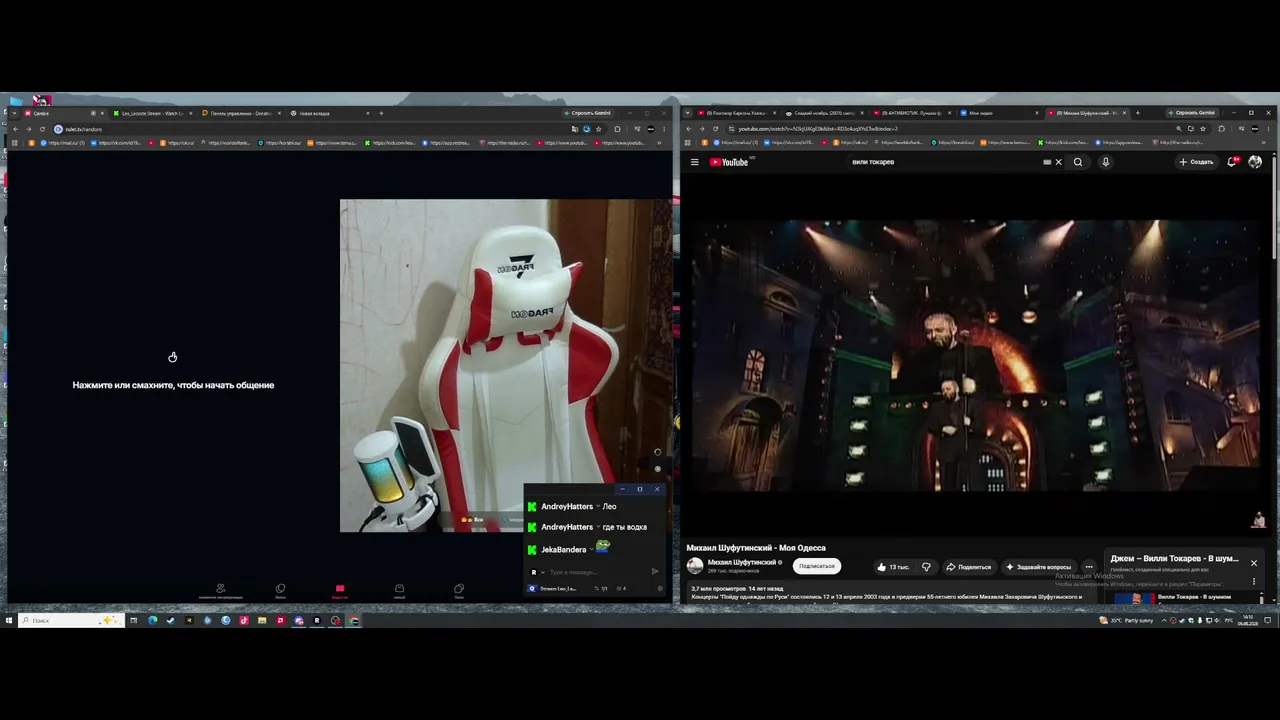The height and width of the screenshot is (720, 1280).
Task: Dislike the Моя Одесса video
Action: 926,567
